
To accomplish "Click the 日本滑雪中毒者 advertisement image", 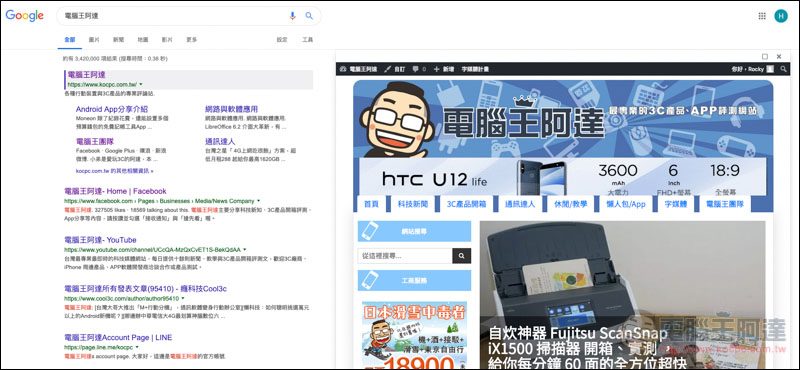I will 414,335.
